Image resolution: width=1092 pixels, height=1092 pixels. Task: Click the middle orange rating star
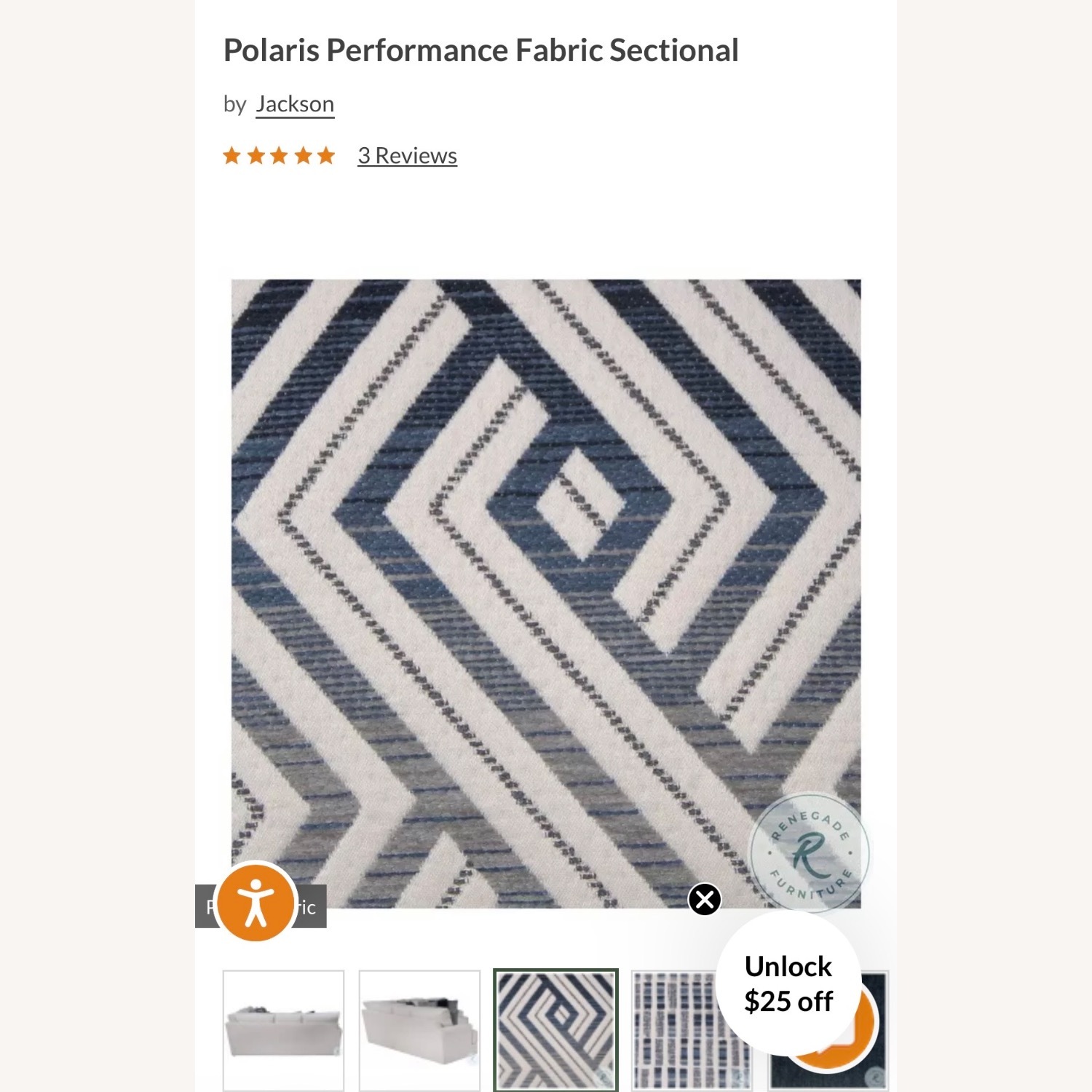coord(279,155)
